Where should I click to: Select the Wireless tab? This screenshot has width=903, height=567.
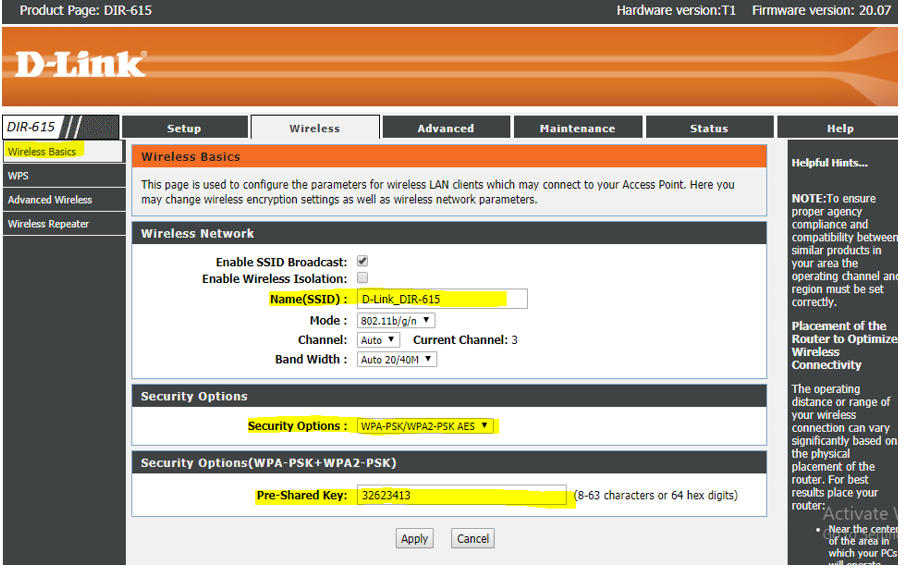click(315, 128)
